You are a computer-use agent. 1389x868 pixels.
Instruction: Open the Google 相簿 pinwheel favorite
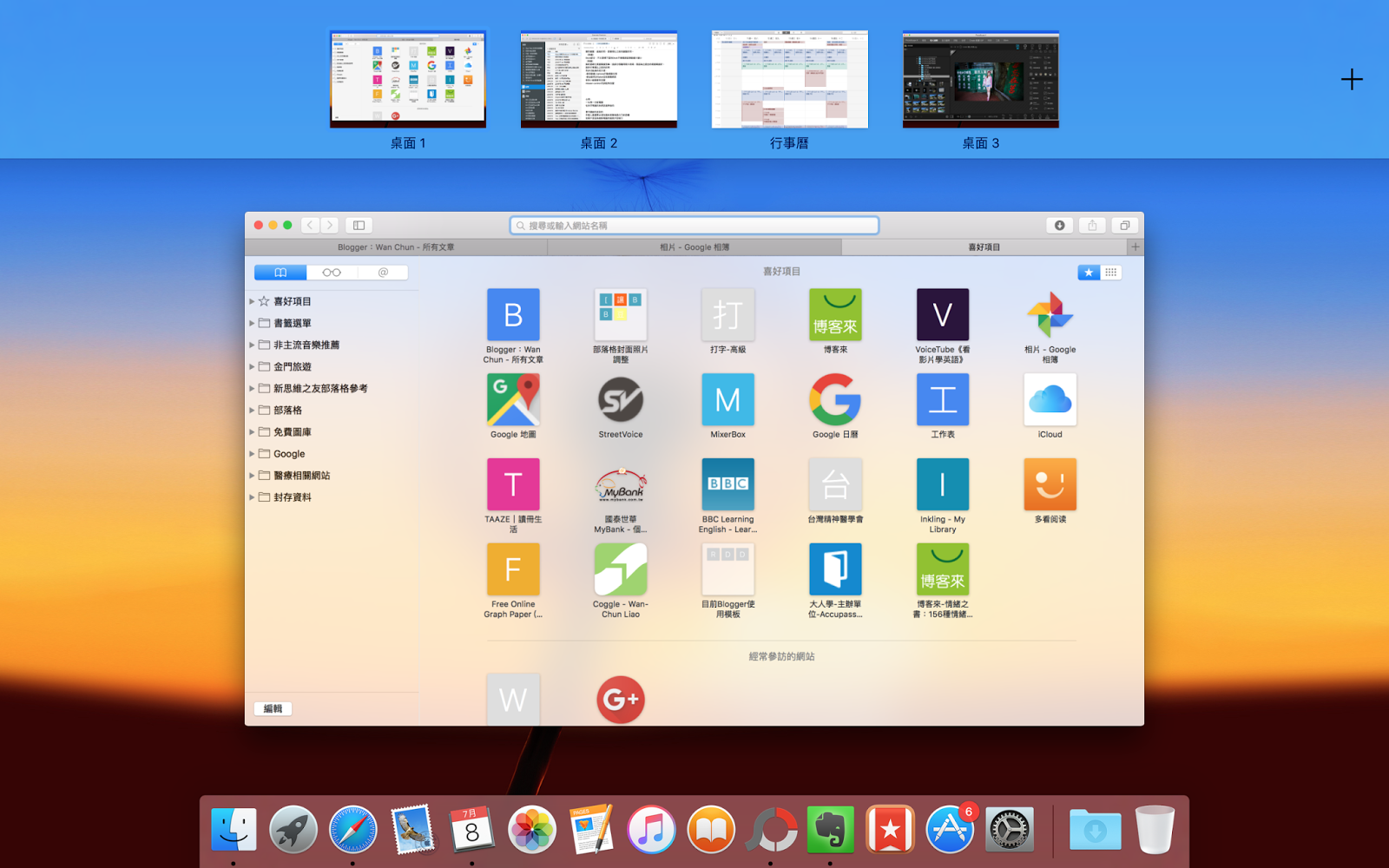coord(1050,314)
